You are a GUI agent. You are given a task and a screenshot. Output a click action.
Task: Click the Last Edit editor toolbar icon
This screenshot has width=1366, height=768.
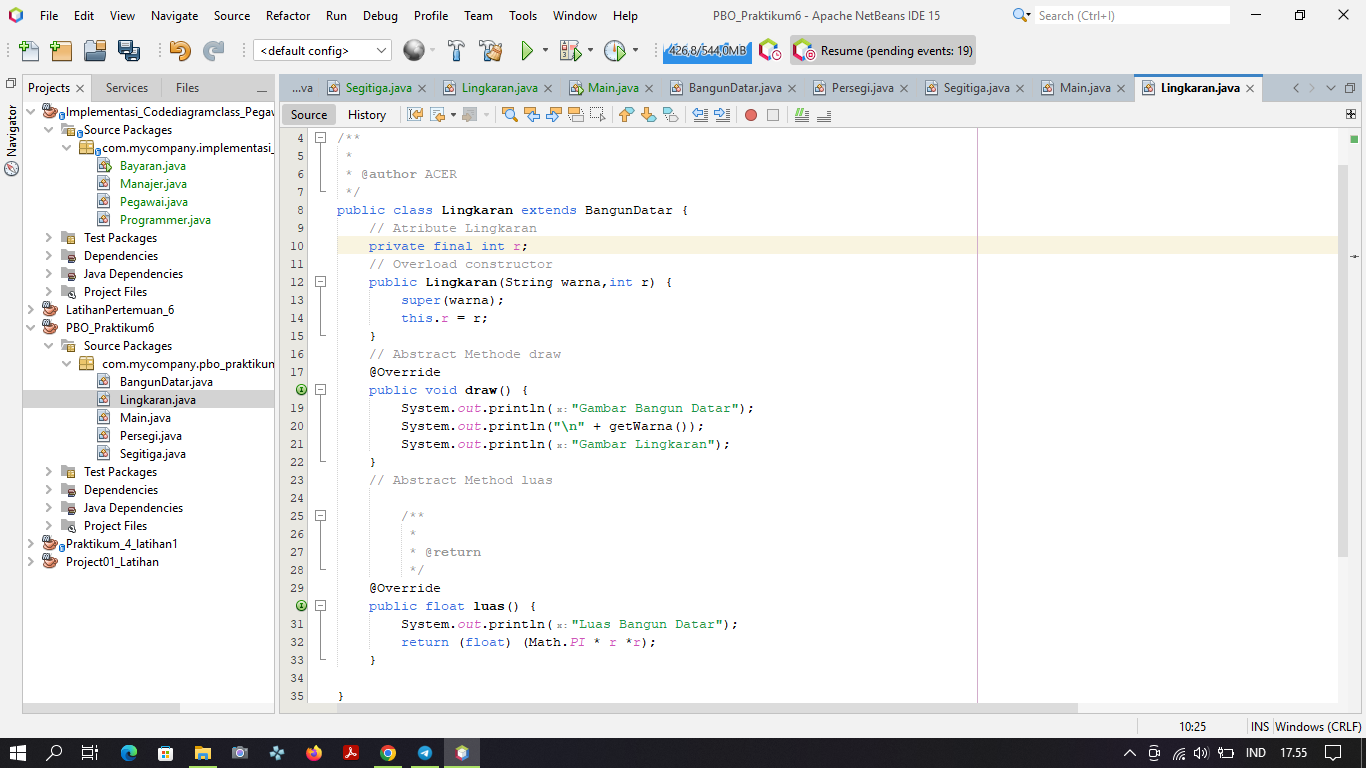[x=415, y=115]
